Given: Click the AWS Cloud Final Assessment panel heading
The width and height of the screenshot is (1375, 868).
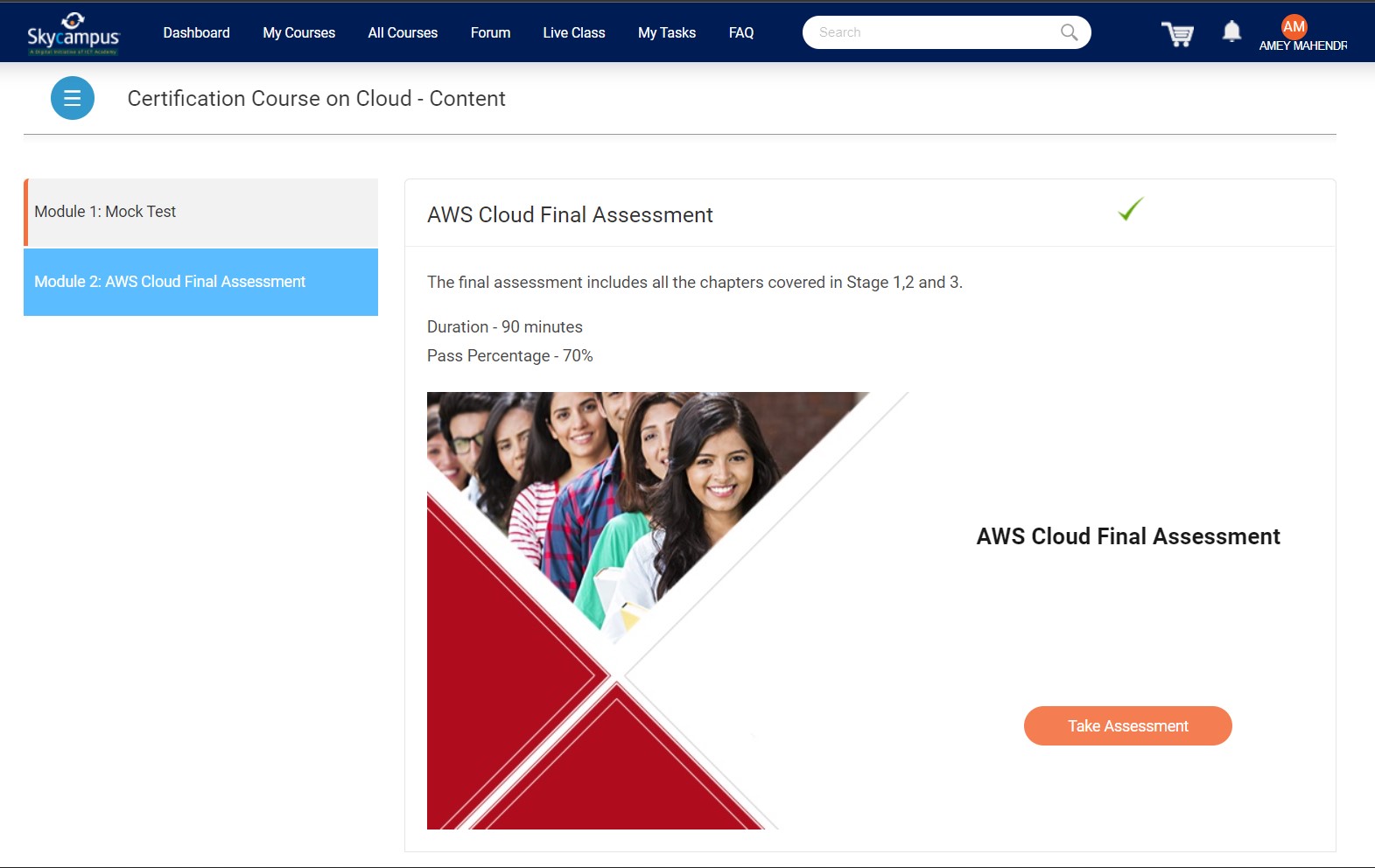Looking at the screenshot, I should (570, 214).
